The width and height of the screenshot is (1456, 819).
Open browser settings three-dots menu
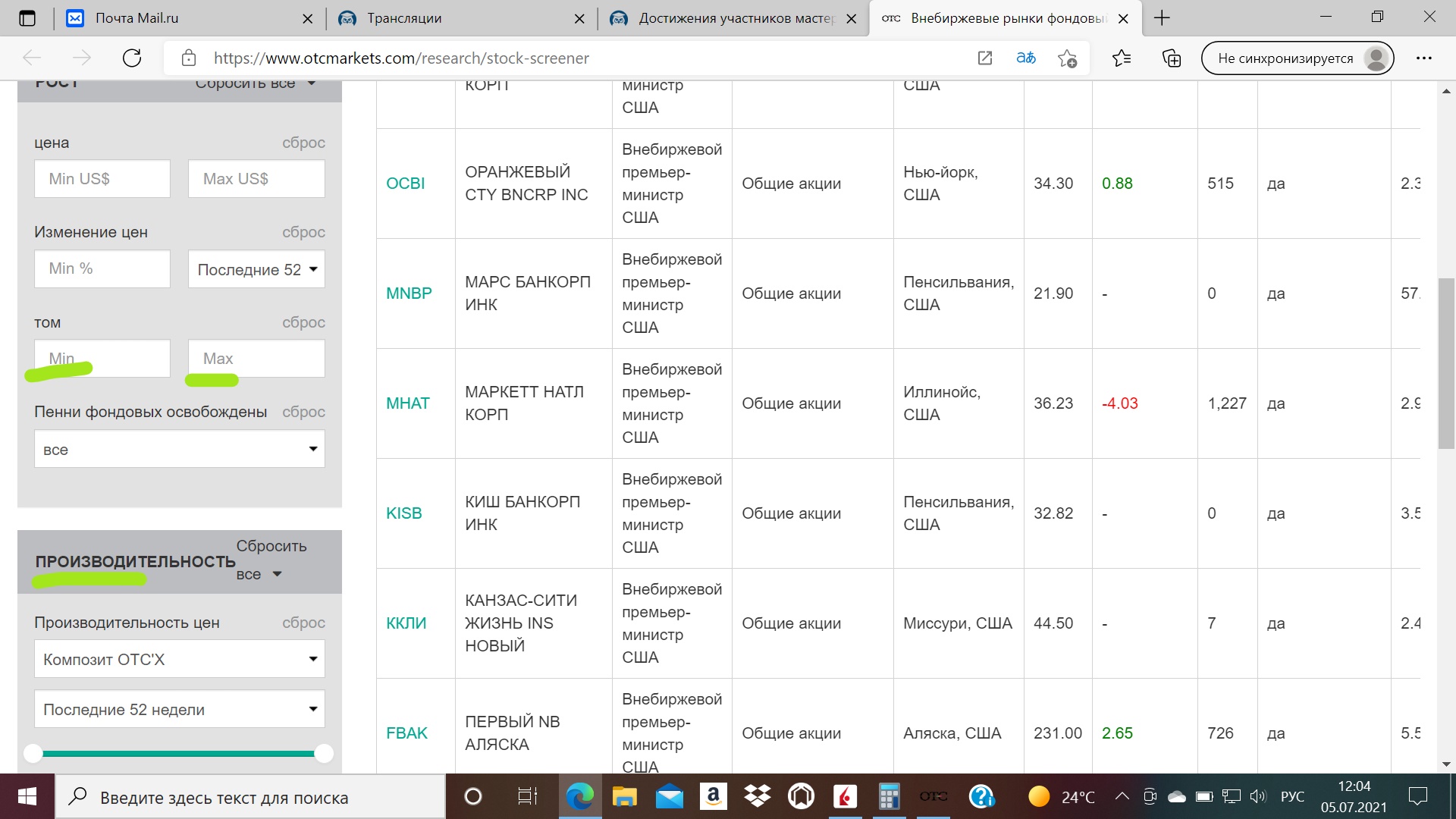click(1423, 58)
